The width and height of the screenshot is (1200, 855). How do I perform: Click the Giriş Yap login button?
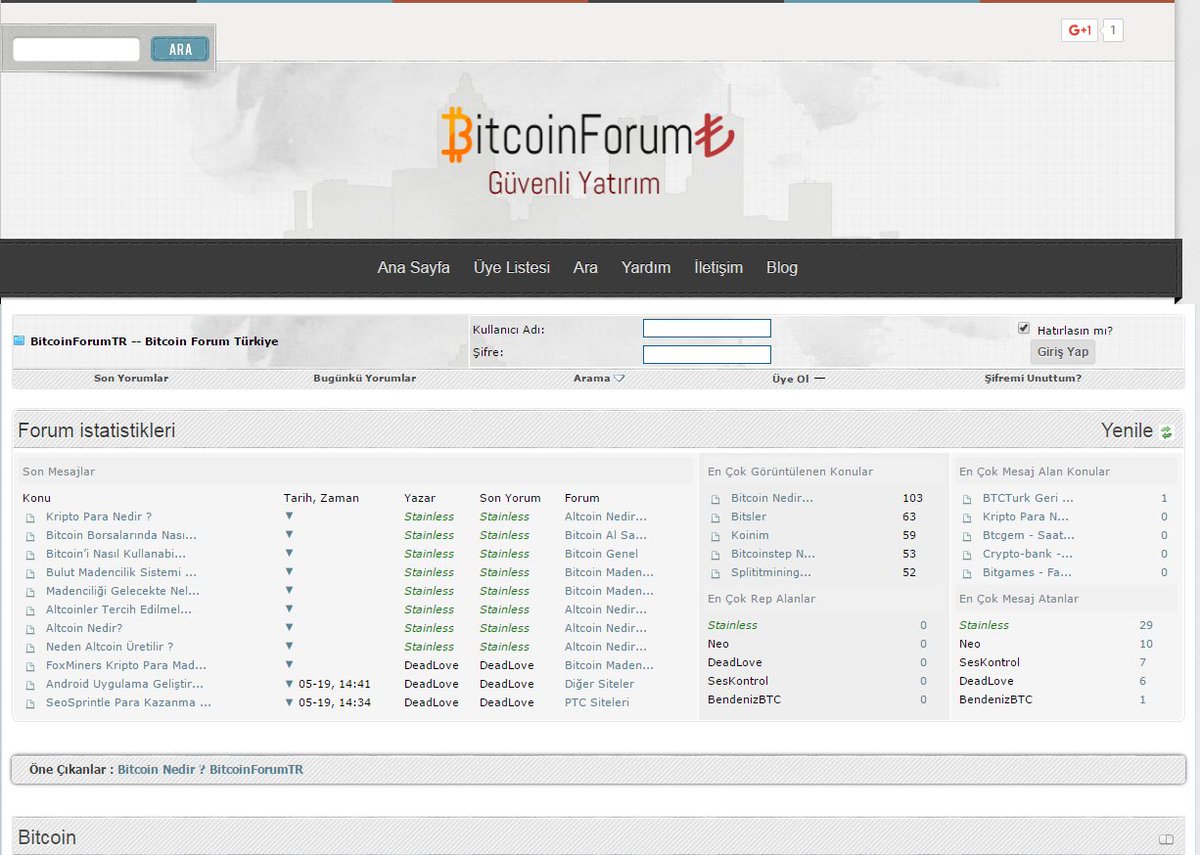(1063, 352)
